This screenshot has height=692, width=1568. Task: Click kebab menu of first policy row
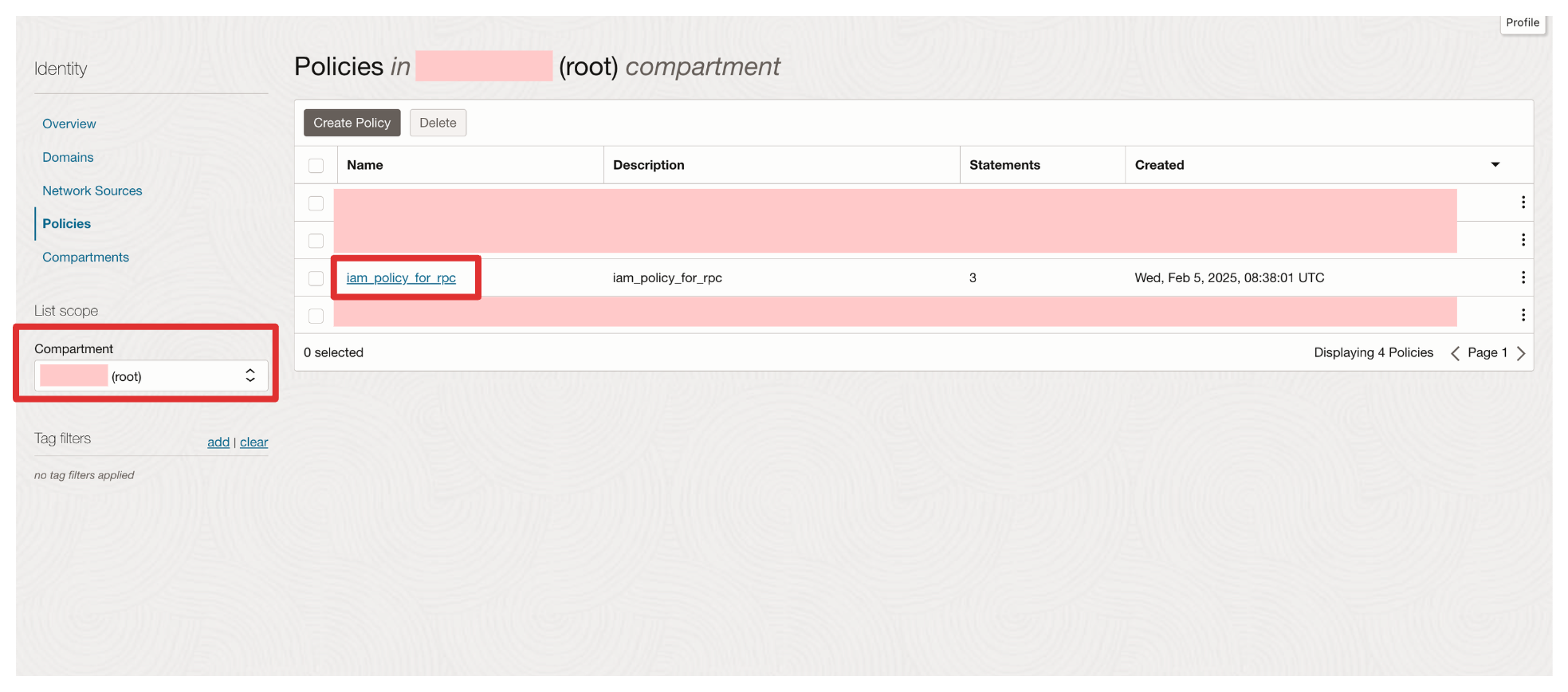[x=1523, y=202]
